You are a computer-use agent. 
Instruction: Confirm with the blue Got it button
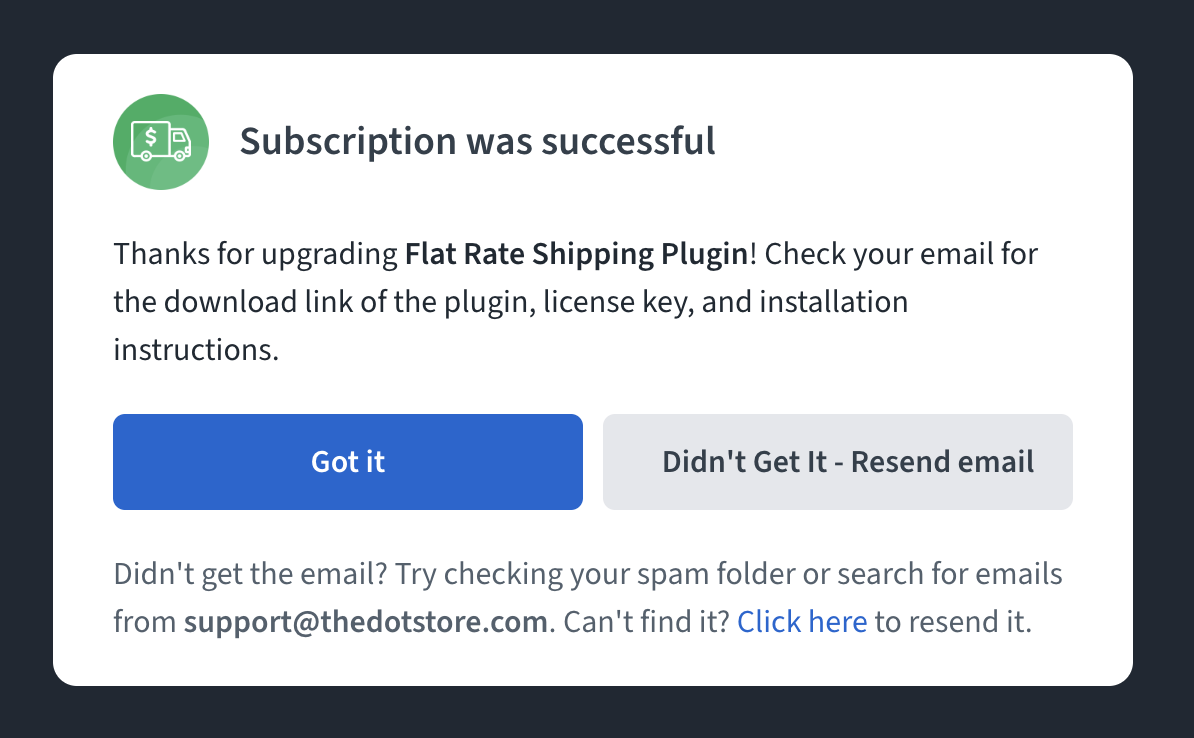(x=348, y=462)
